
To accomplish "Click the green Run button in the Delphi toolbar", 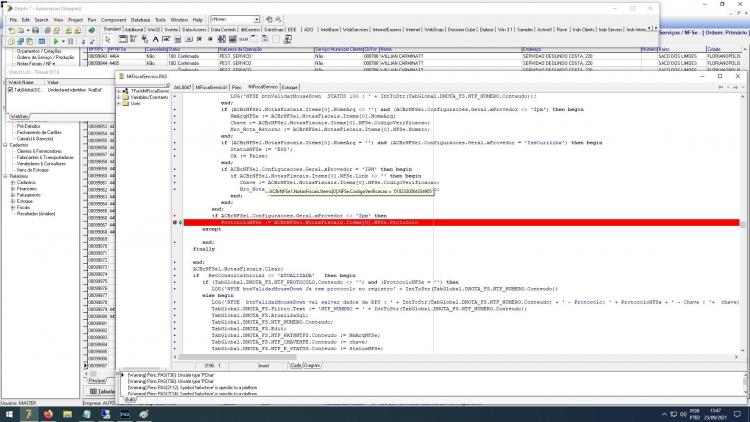I will pyautogui.click(x=56, y=42).
